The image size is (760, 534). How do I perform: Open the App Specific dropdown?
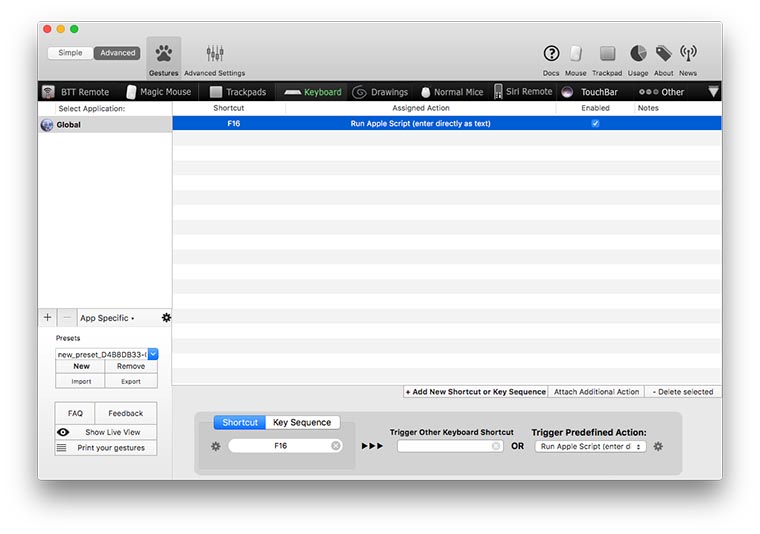(106, 318)
